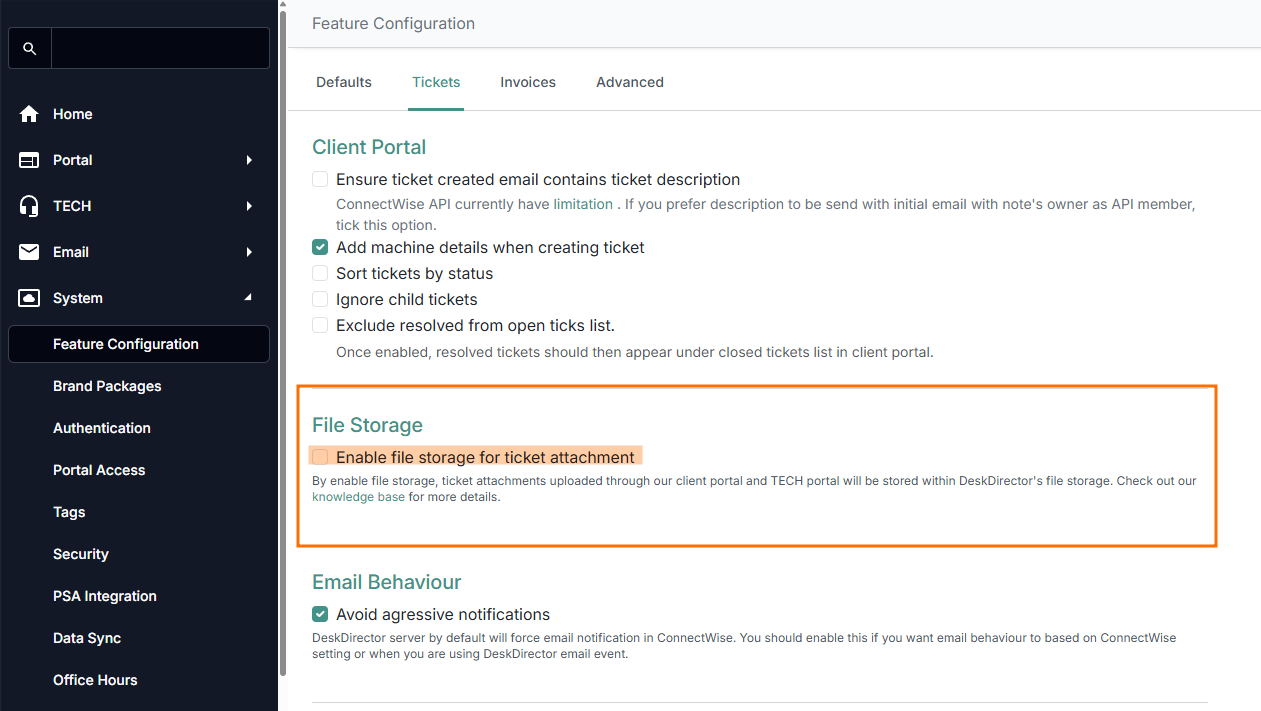Click inside the sidebar search field
Viewport: 1261px width, 711px height.
[160, 48]
